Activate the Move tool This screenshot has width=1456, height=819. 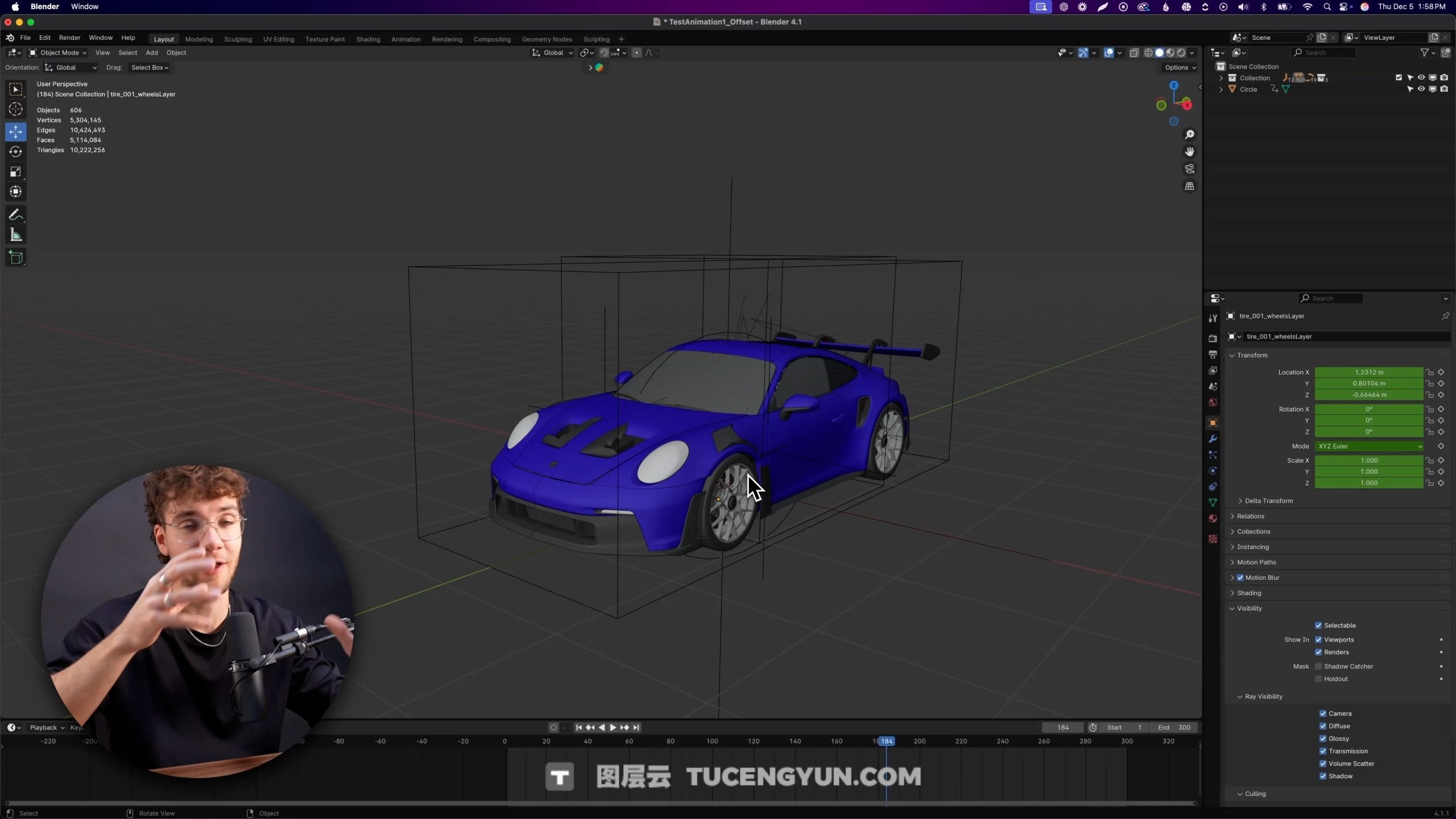pyautogui.click(x=16, y=131)
